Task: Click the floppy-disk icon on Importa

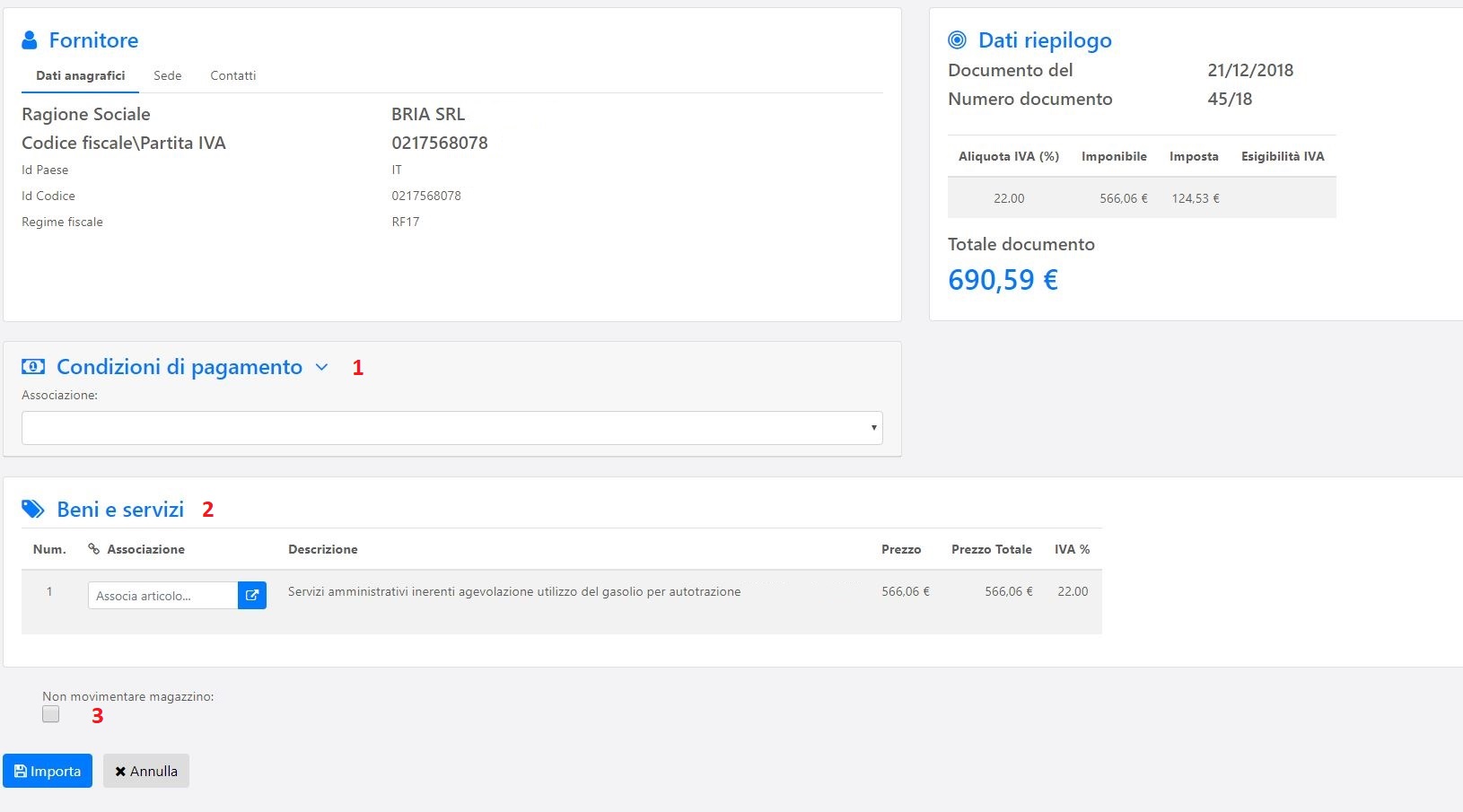Action: tap(20, 772)
